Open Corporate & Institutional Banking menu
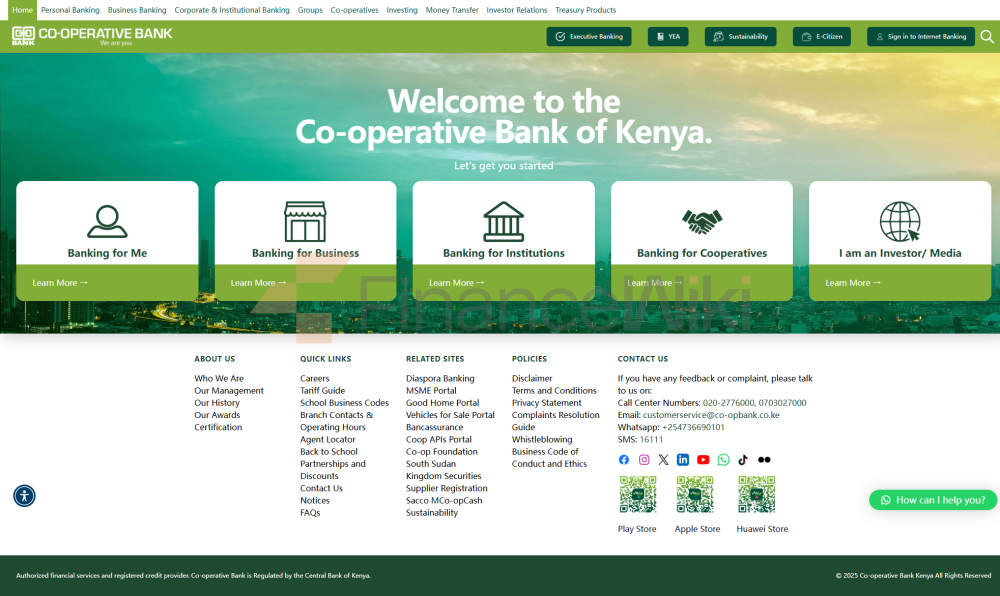Image resolution: width=1000 pixels, height=596 pixels. [x=232, y=10]
